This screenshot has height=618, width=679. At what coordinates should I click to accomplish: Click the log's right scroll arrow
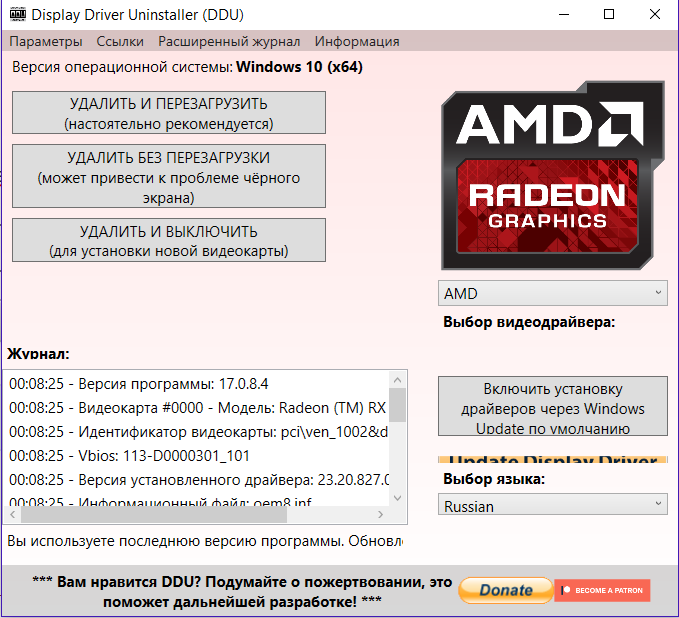point(380,514)
